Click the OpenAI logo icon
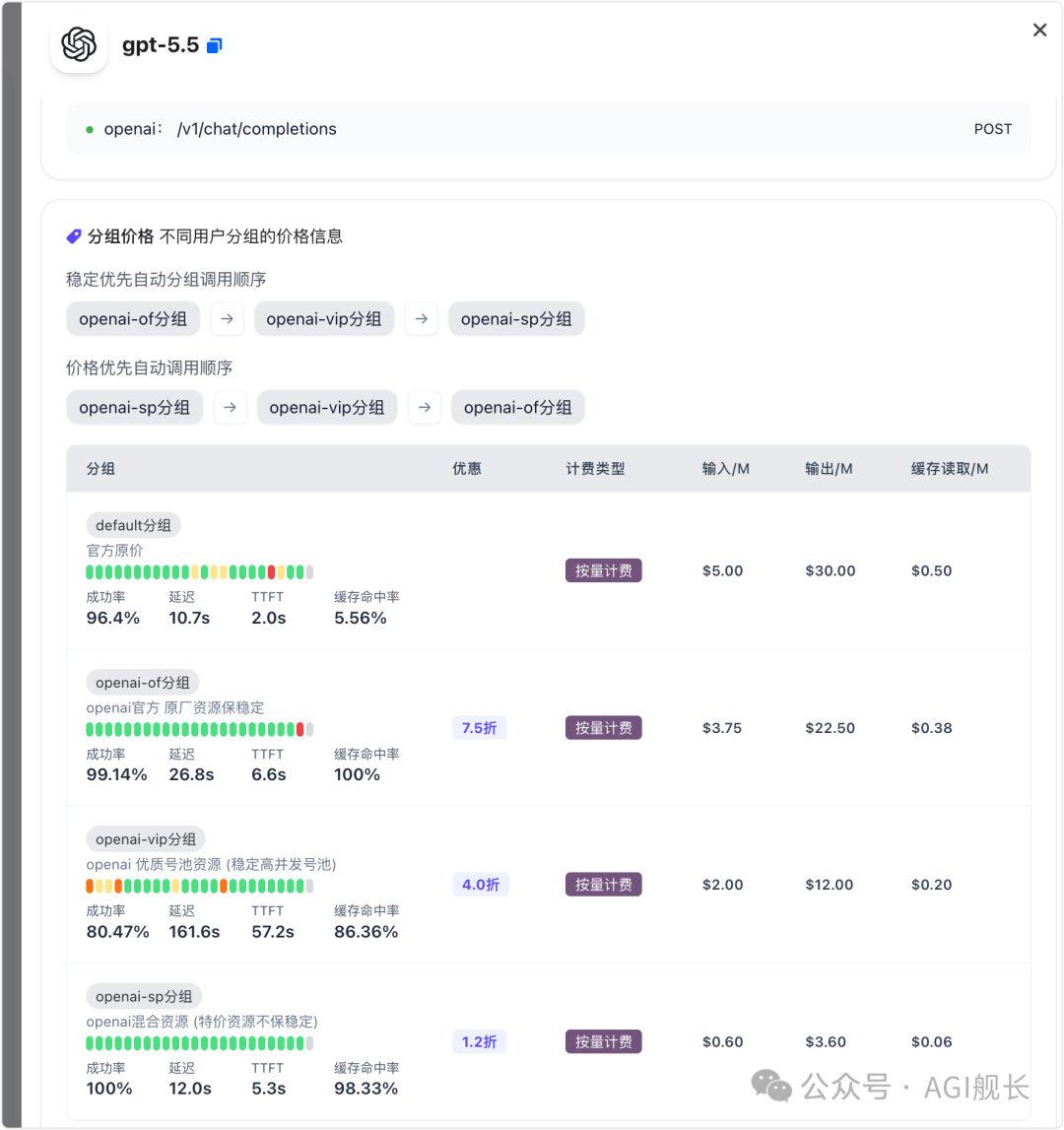The width and height of the screenshot is (1064, 1130). coord(79,44)
